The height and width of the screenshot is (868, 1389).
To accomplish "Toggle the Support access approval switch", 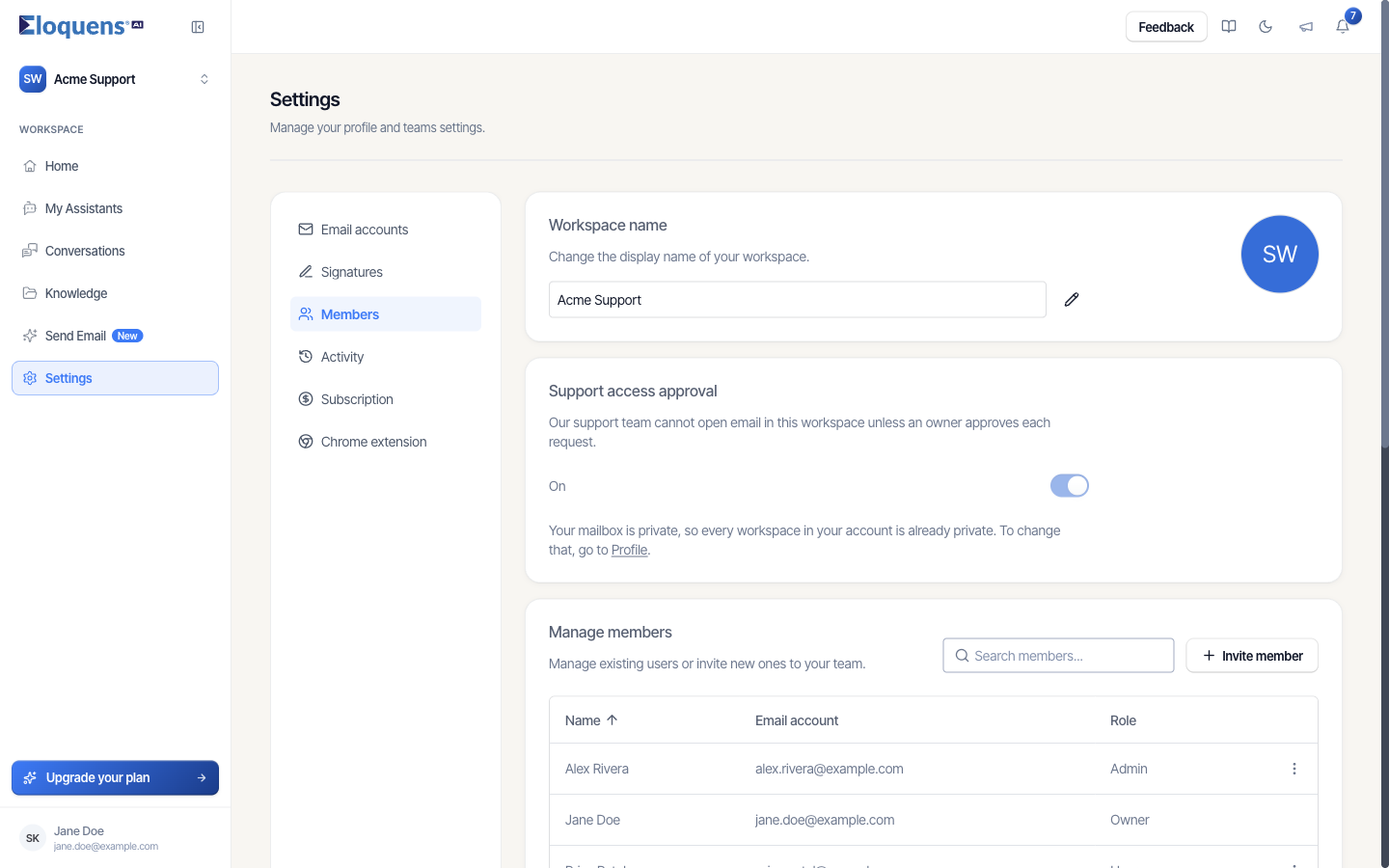I will coord(1070,486).
